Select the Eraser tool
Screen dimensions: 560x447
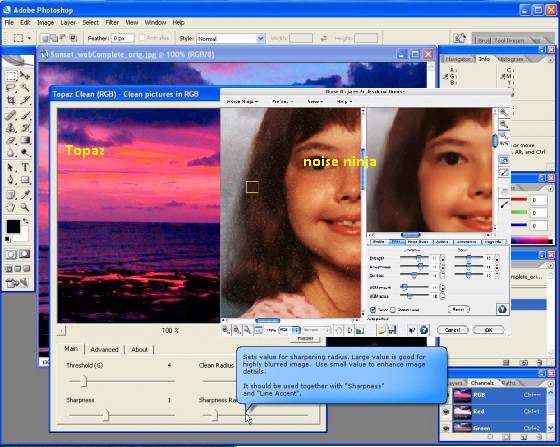(11, 140)
